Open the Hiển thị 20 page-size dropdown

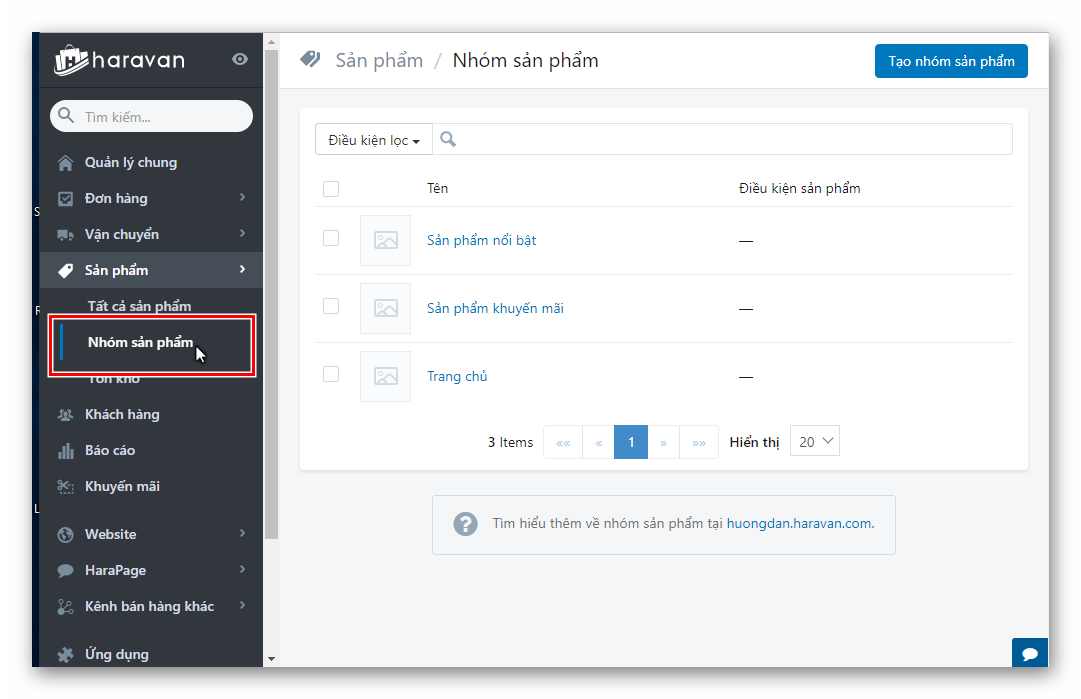click(x=815, y=442)
